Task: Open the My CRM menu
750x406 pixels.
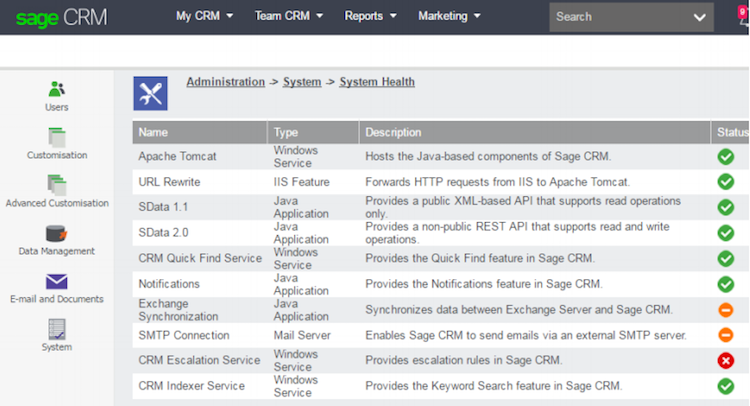Action: (x=204, y=16)
